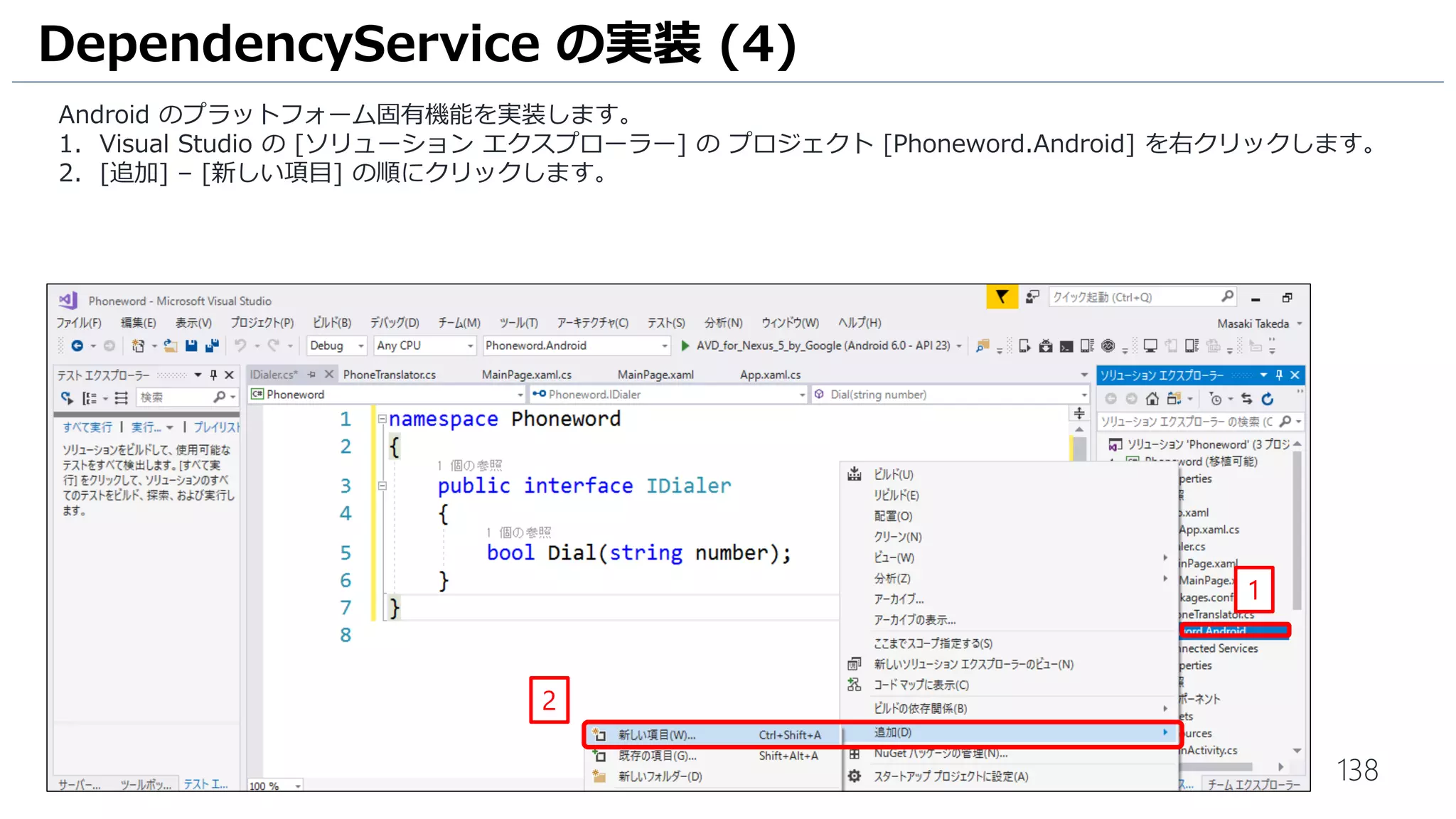
Task: Click the Redo arrow icon
Action: (273, 346)
